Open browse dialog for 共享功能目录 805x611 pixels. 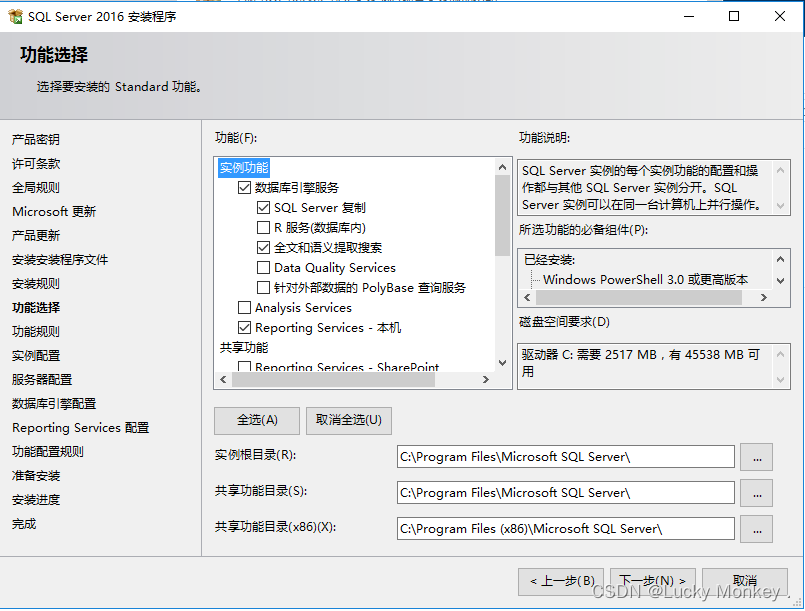pos(756,493)
